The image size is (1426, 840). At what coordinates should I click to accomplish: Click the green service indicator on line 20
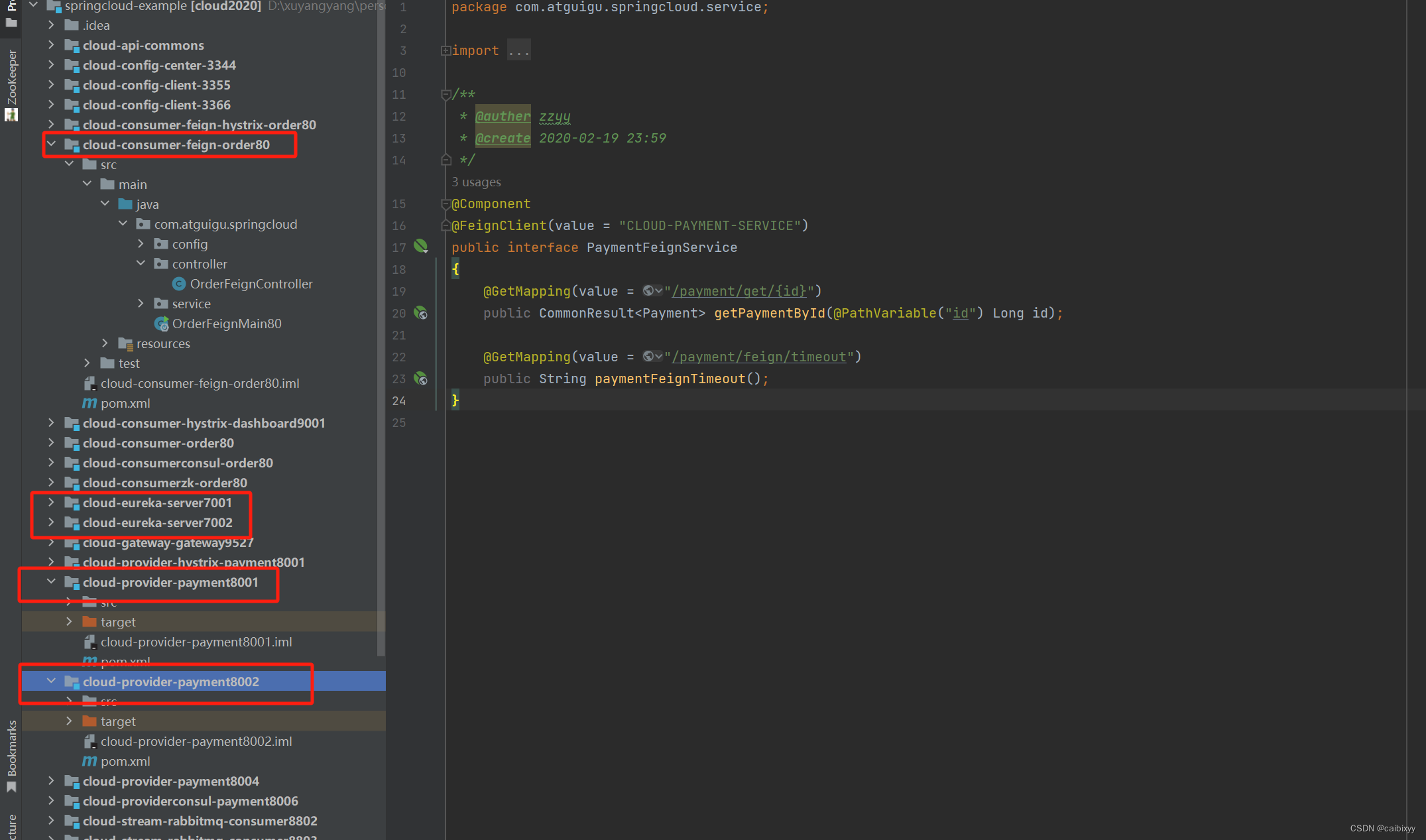pyautogui.click(x=422, y=313)
